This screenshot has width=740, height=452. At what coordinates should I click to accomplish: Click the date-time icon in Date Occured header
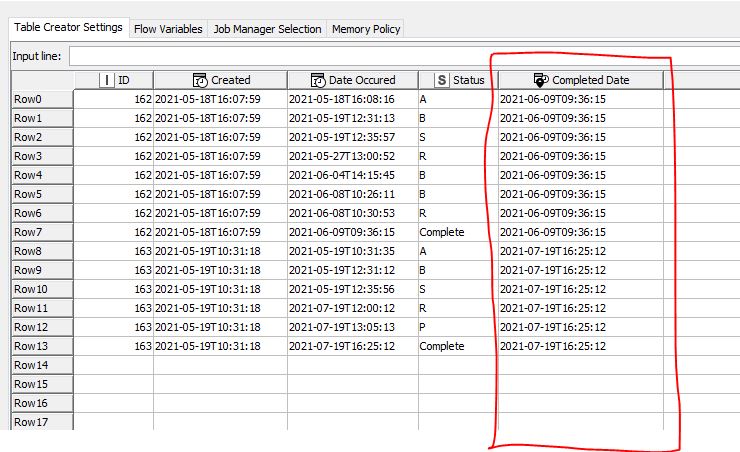(318, 80)
